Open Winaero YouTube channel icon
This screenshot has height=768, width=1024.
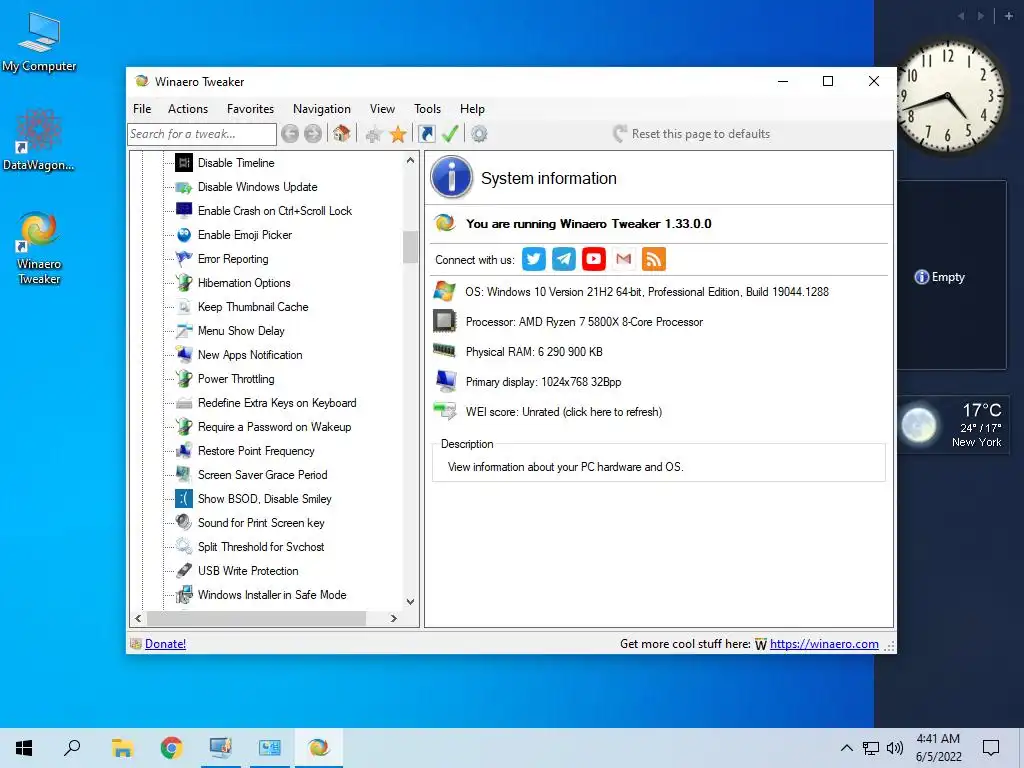(x=594, y=259)
